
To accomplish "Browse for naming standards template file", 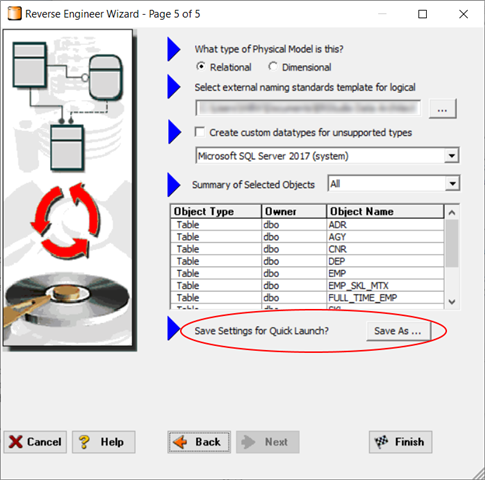I will (442, 109).
